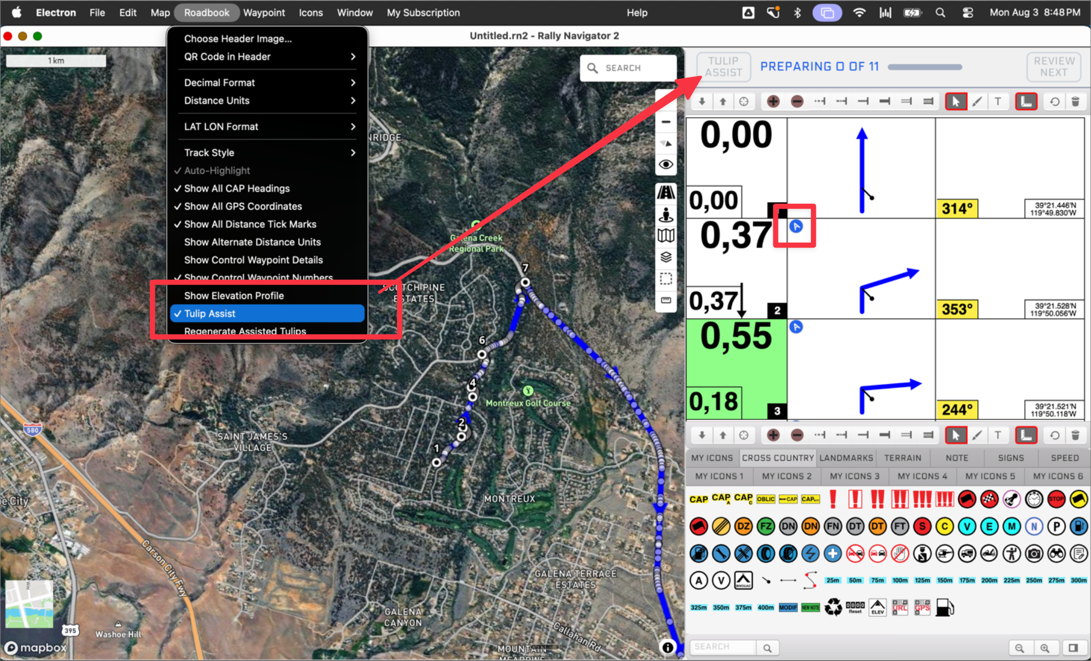Click the street-view person icon on map
This screenshot has height=661, width=1091.
click(x=666, y=214)
